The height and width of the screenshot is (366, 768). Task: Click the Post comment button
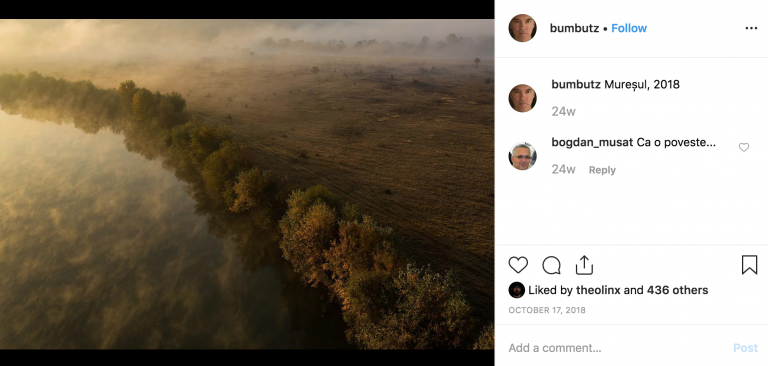(745, 348)
